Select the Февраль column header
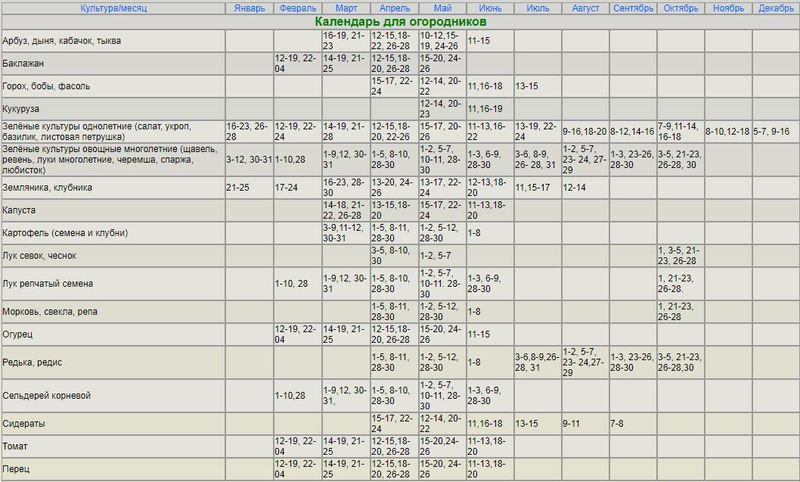800x482 pixels. tap(297, 7)
